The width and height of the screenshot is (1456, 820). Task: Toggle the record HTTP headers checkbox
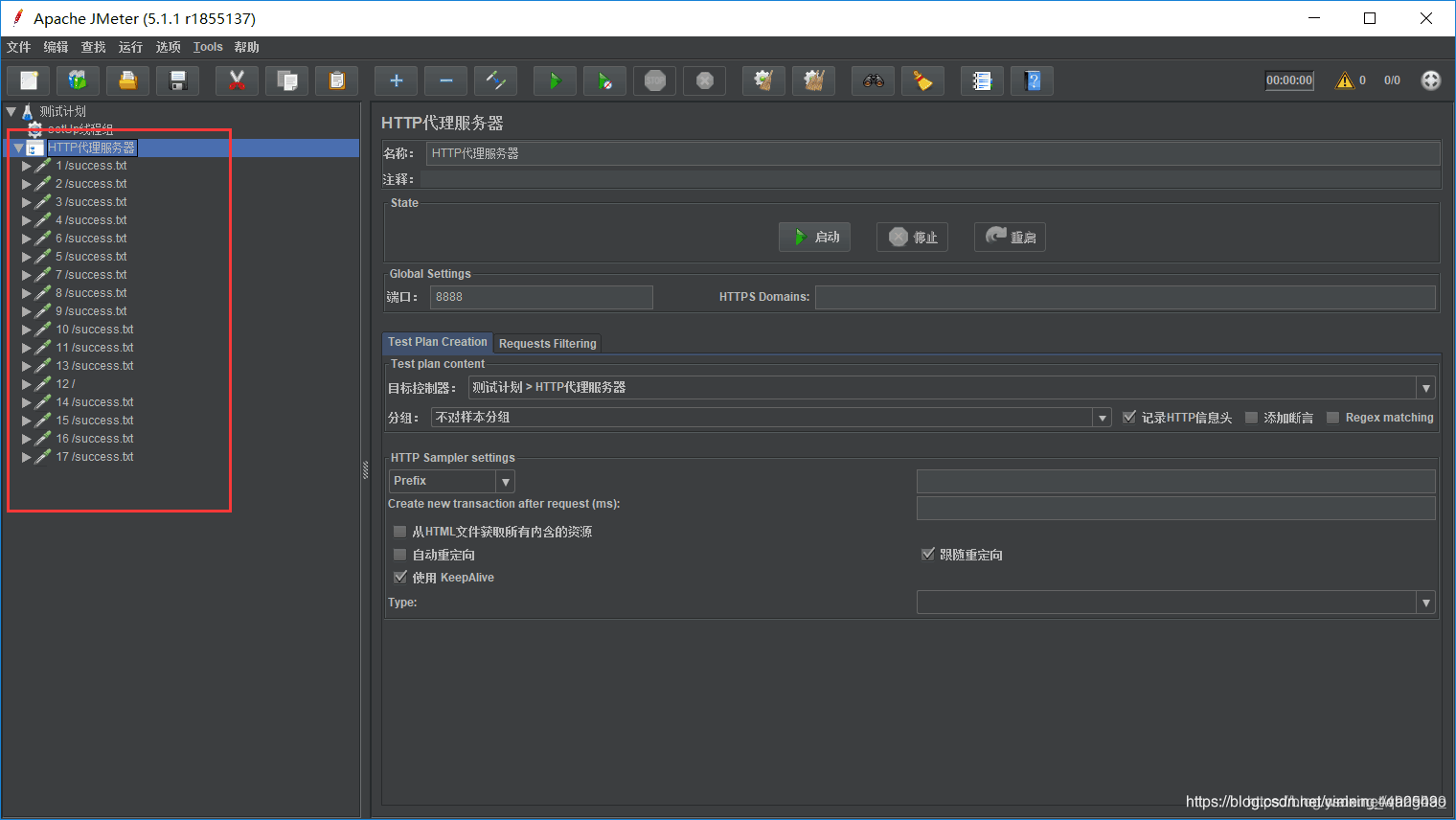pos(1129,418)
